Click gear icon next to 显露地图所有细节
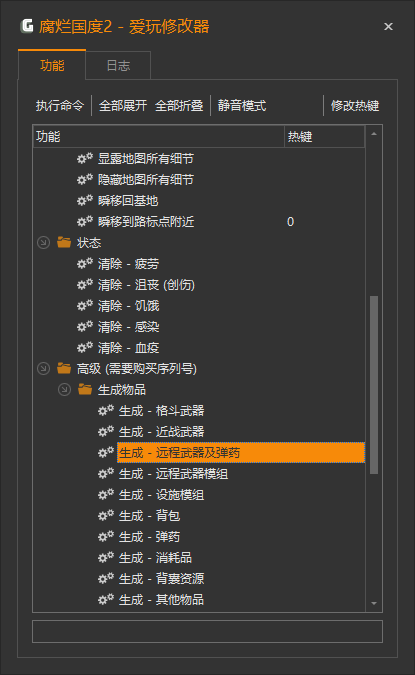The image size is (415, 675). click(85, 158)
